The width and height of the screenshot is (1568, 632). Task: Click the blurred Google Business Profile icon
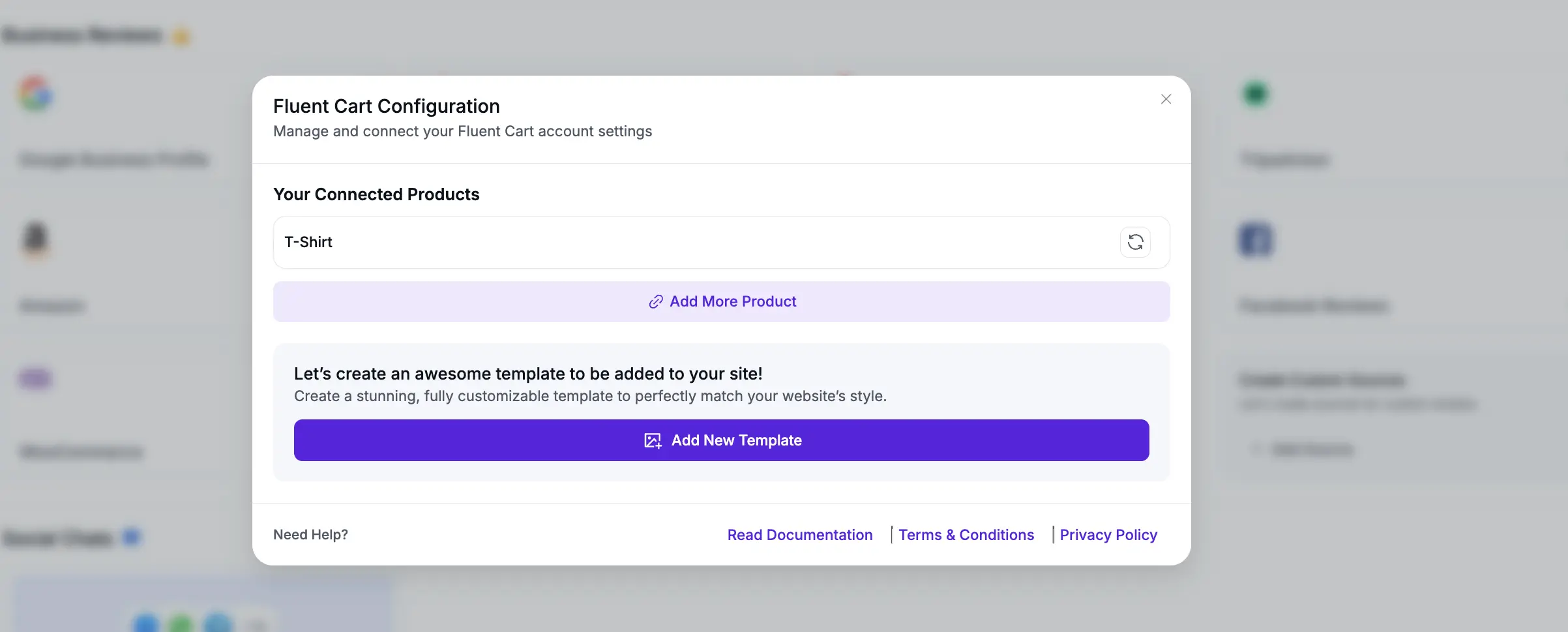pos(36,94)
